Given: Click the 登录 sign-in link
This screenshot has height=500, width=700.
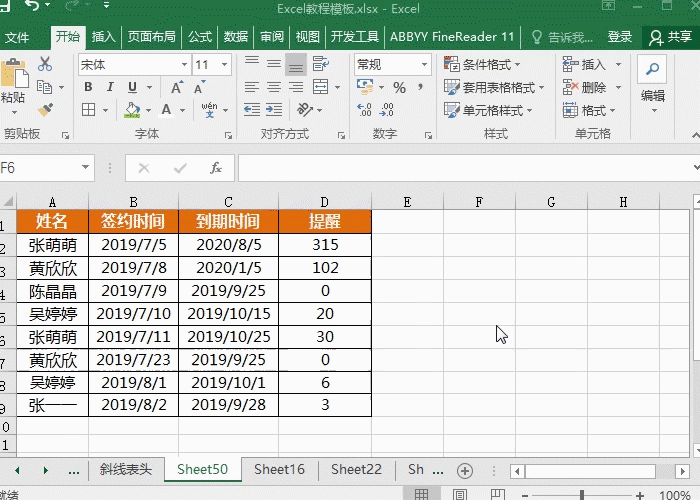Looking at the screenshot, I should [x=620, y=37].
